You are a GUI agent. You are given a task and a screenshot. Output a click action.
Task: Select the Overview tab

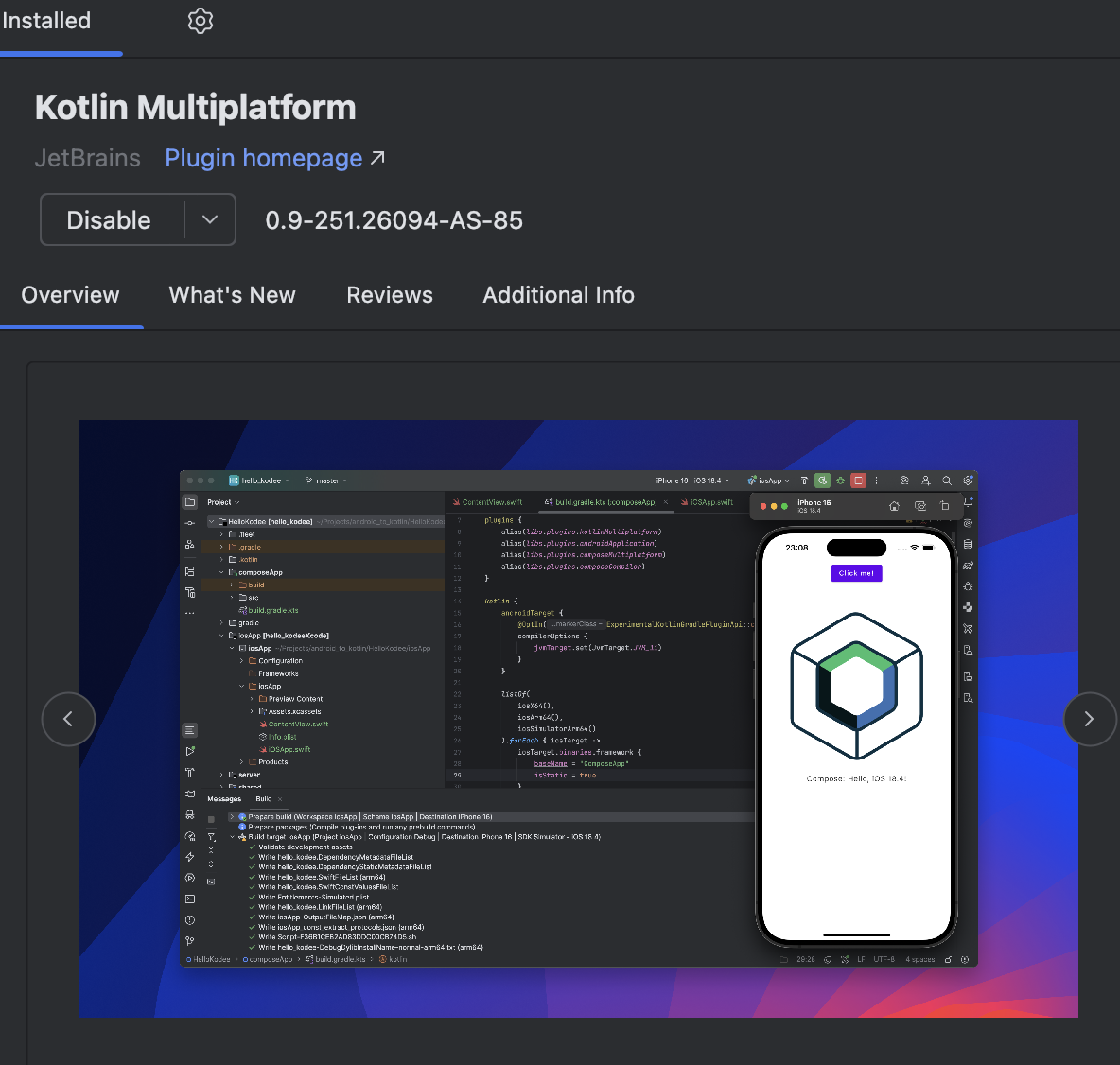pos(70,295)
